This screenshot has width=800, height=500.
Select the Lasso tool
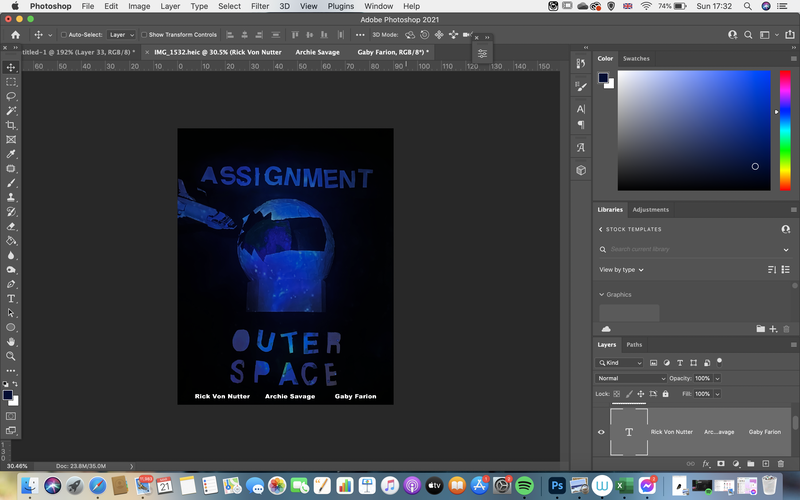tap(11, 96)
